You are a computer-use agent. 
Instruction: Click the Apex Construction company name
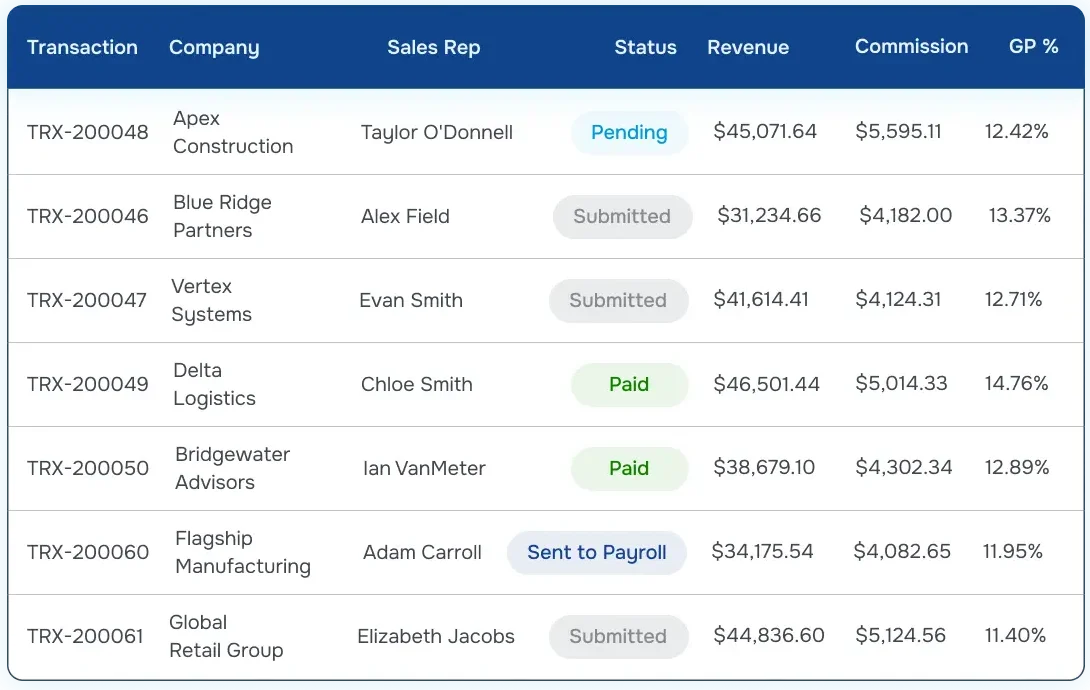click(x=233, y=132)
